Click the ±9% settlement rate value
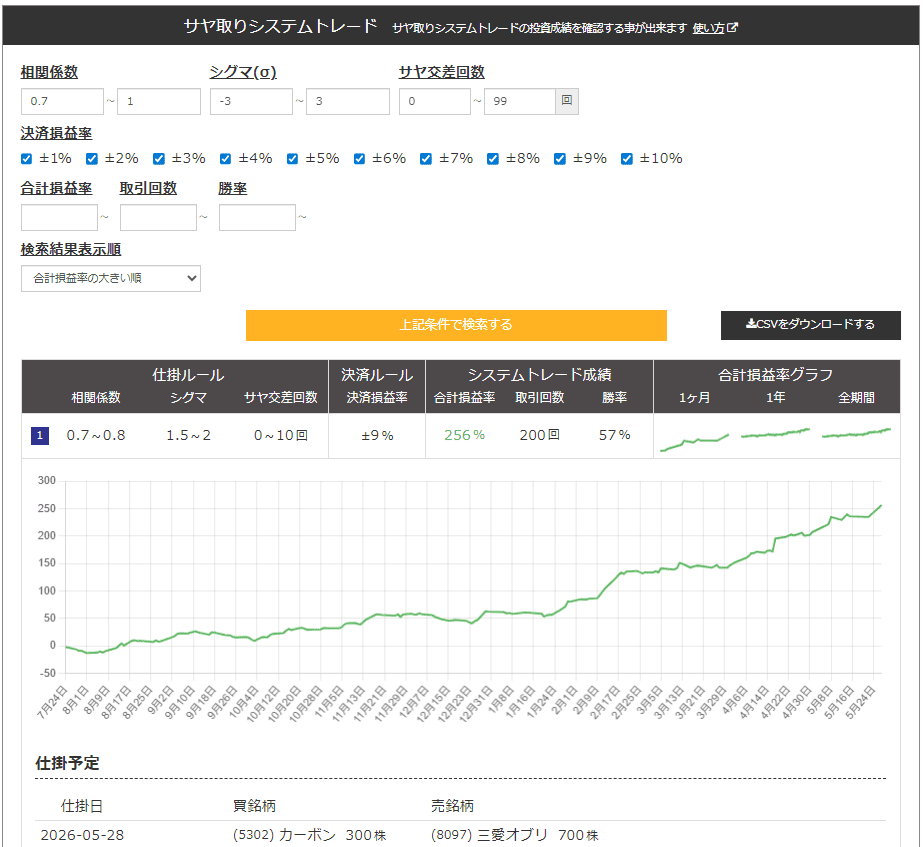 377,436
